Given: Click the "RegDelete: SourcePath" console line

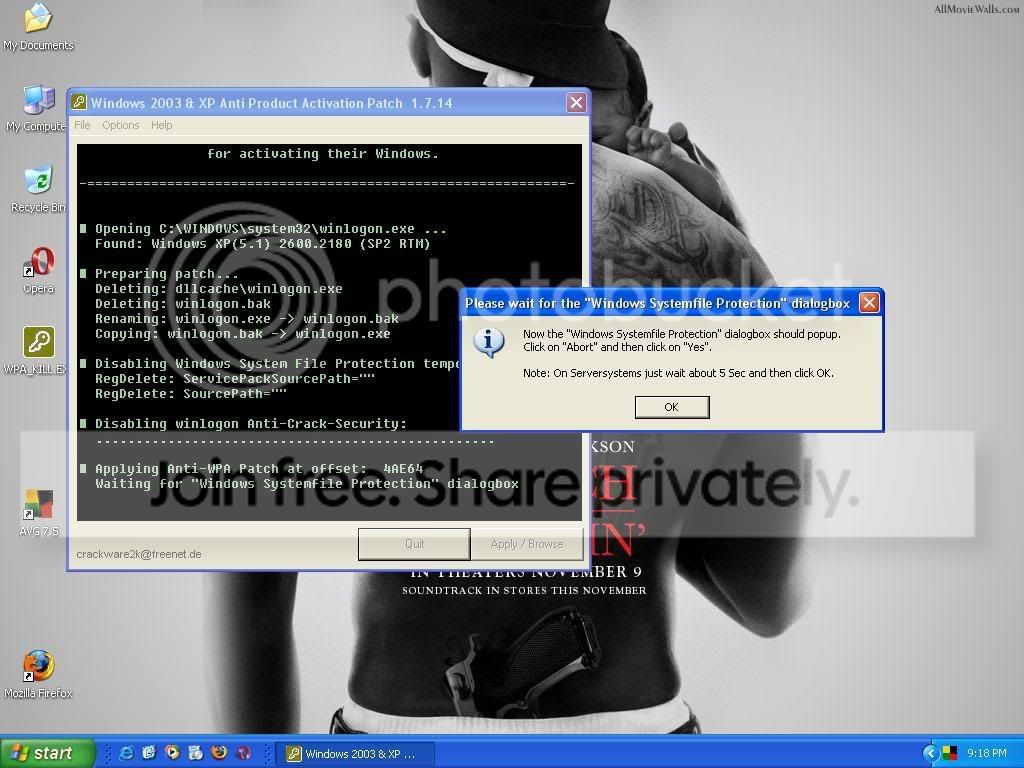Looking at the screenshot, I should click(x=191, y=394).
